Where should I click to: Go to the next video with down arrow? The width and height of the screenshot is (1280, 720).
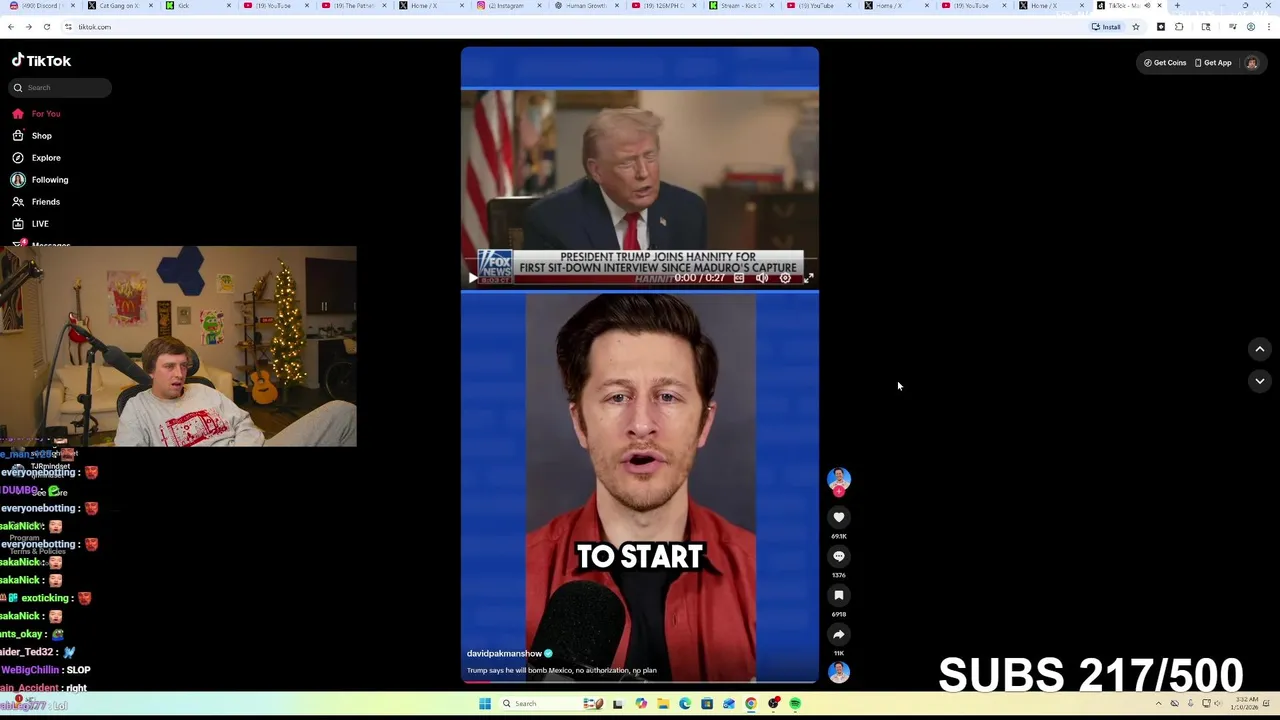pos(1260,381)
